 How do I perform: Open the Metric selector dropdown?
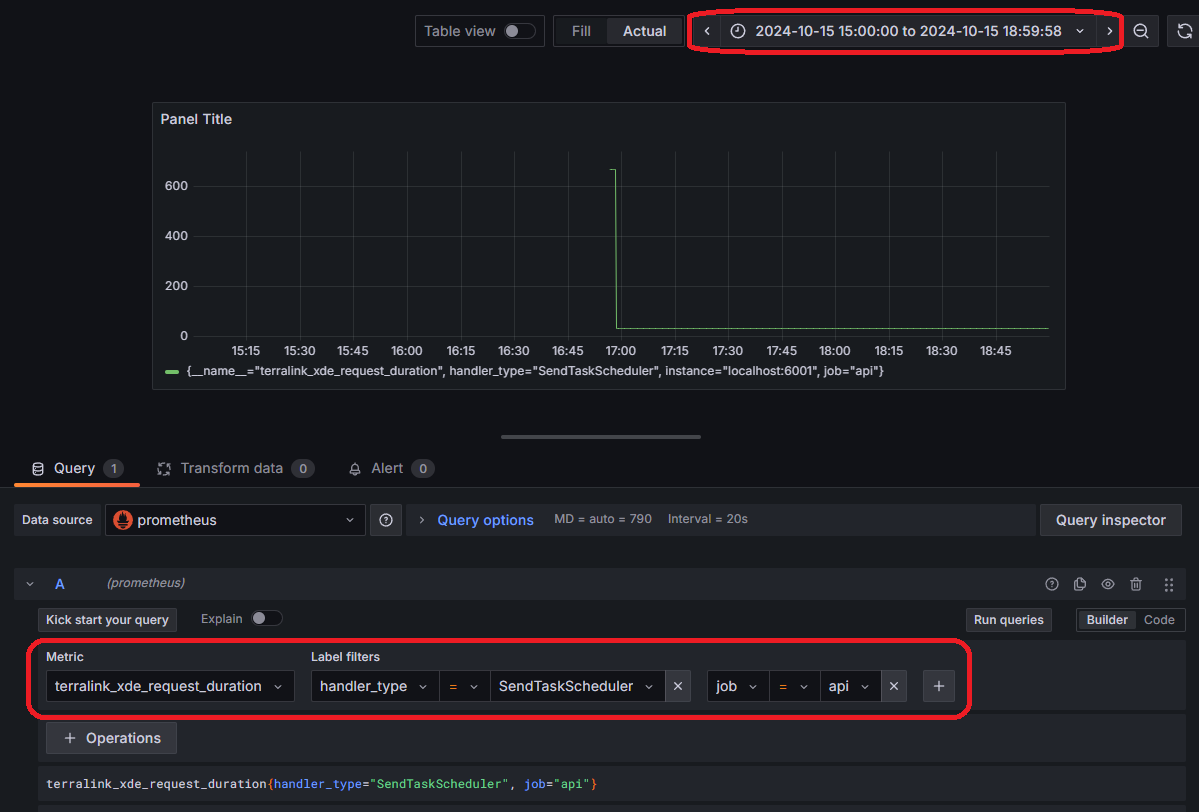coord(170,686)
